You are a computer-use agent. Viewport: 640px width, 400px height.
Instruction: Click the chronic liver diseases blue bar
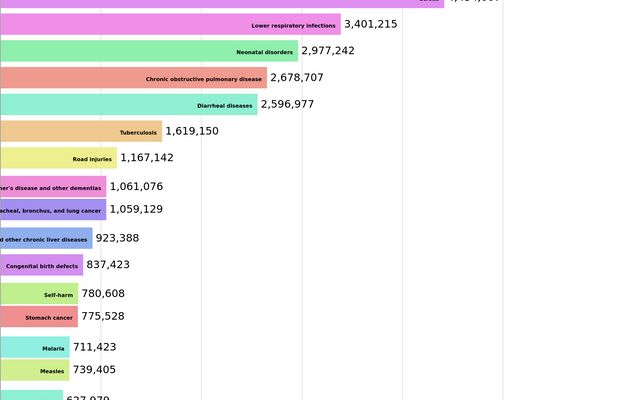click(x=46, y=239)
